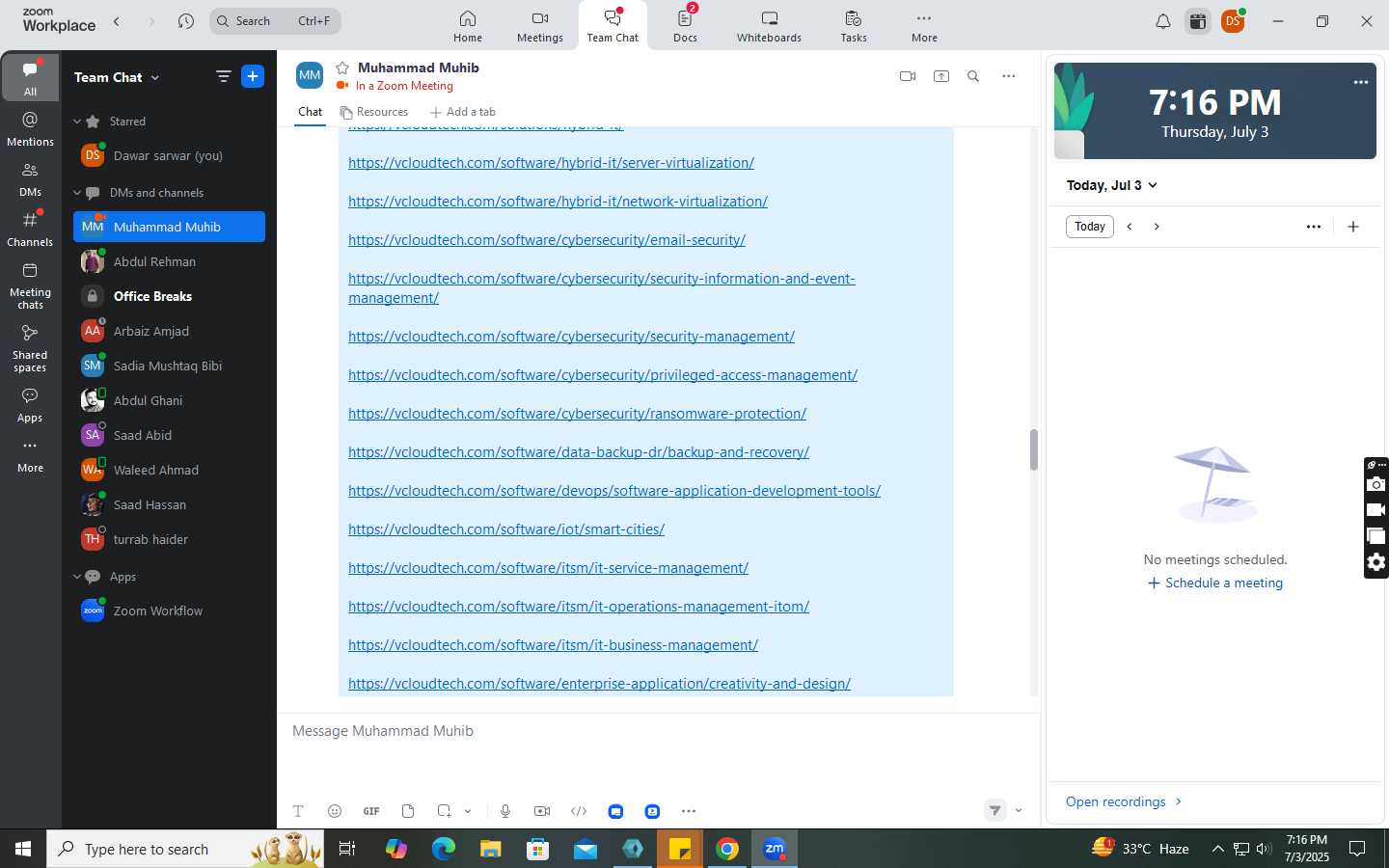The image size is (1389, 868).
Task: Open Zoom Workflow app chat
Action: (169, 610)
